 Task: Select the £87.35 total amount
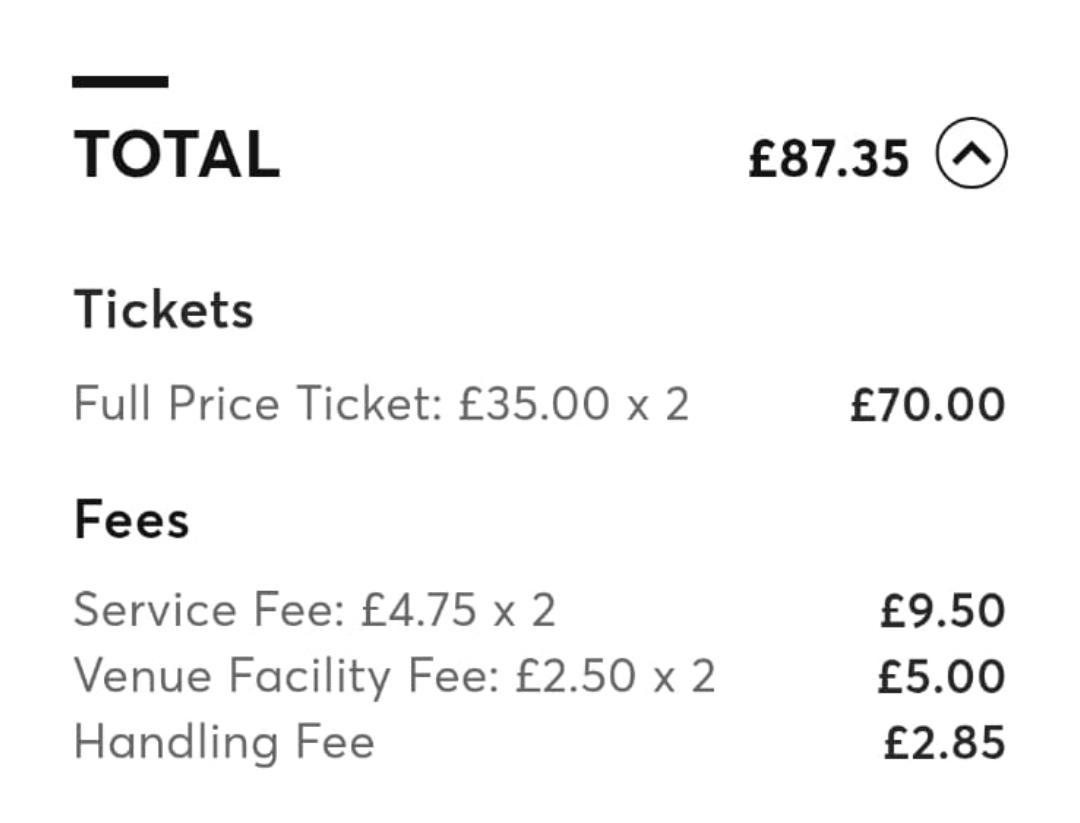829,158
